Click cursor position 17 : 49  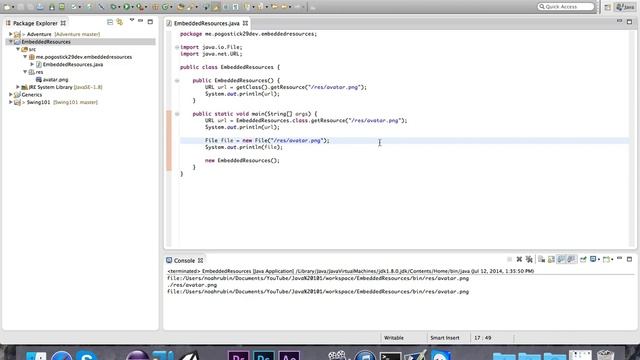[482, 338]
